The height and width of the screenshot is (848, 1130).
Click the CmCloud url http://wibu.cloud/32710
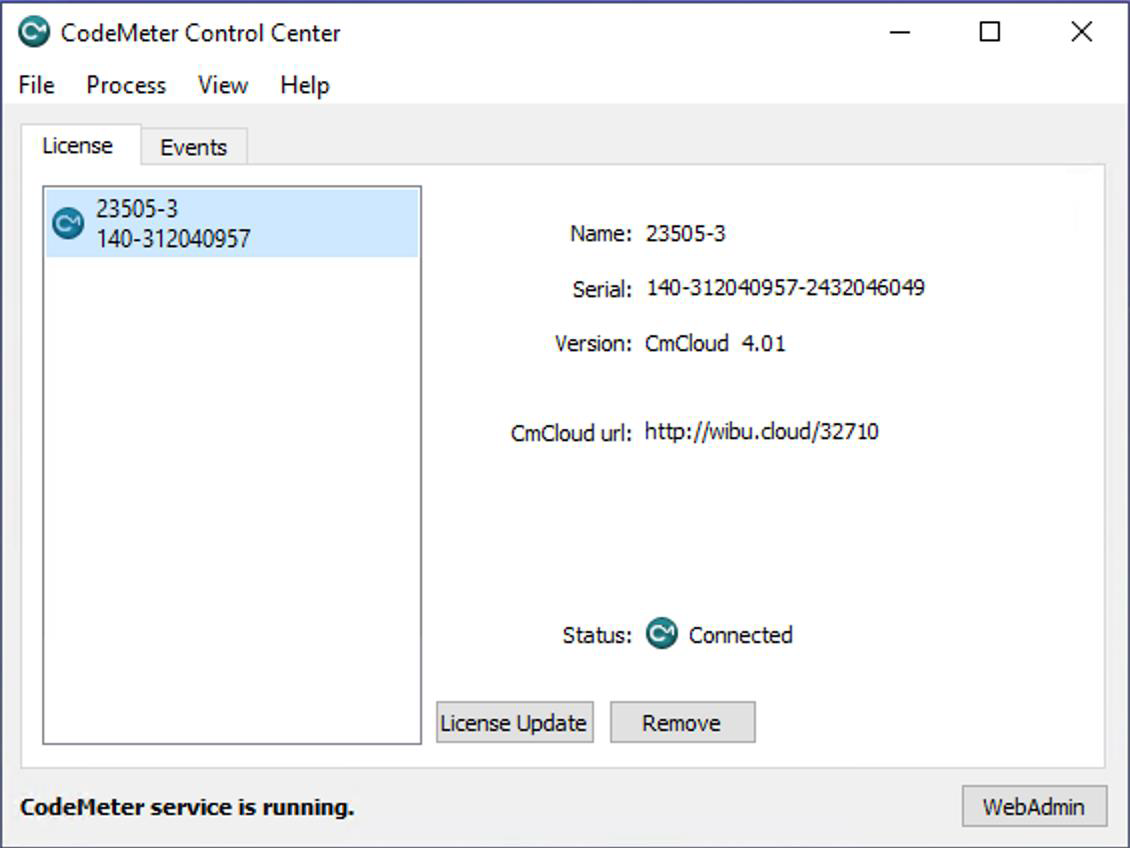tap(761, 432)
